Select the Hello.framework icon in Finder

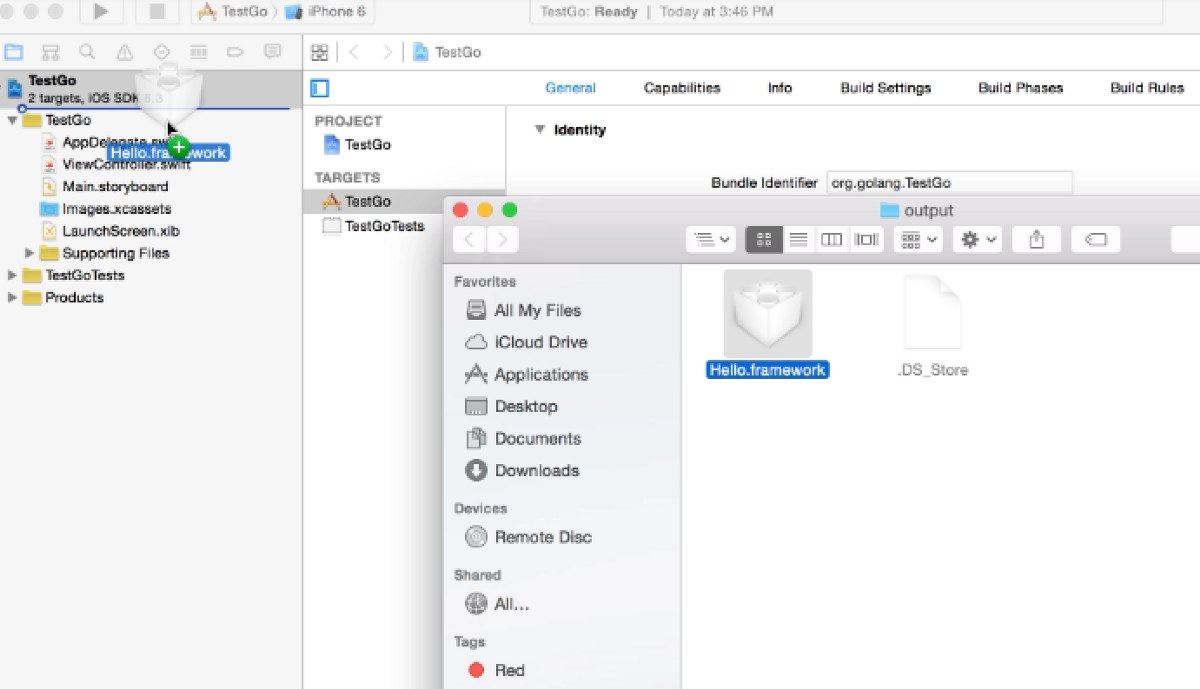click(768, 314)
